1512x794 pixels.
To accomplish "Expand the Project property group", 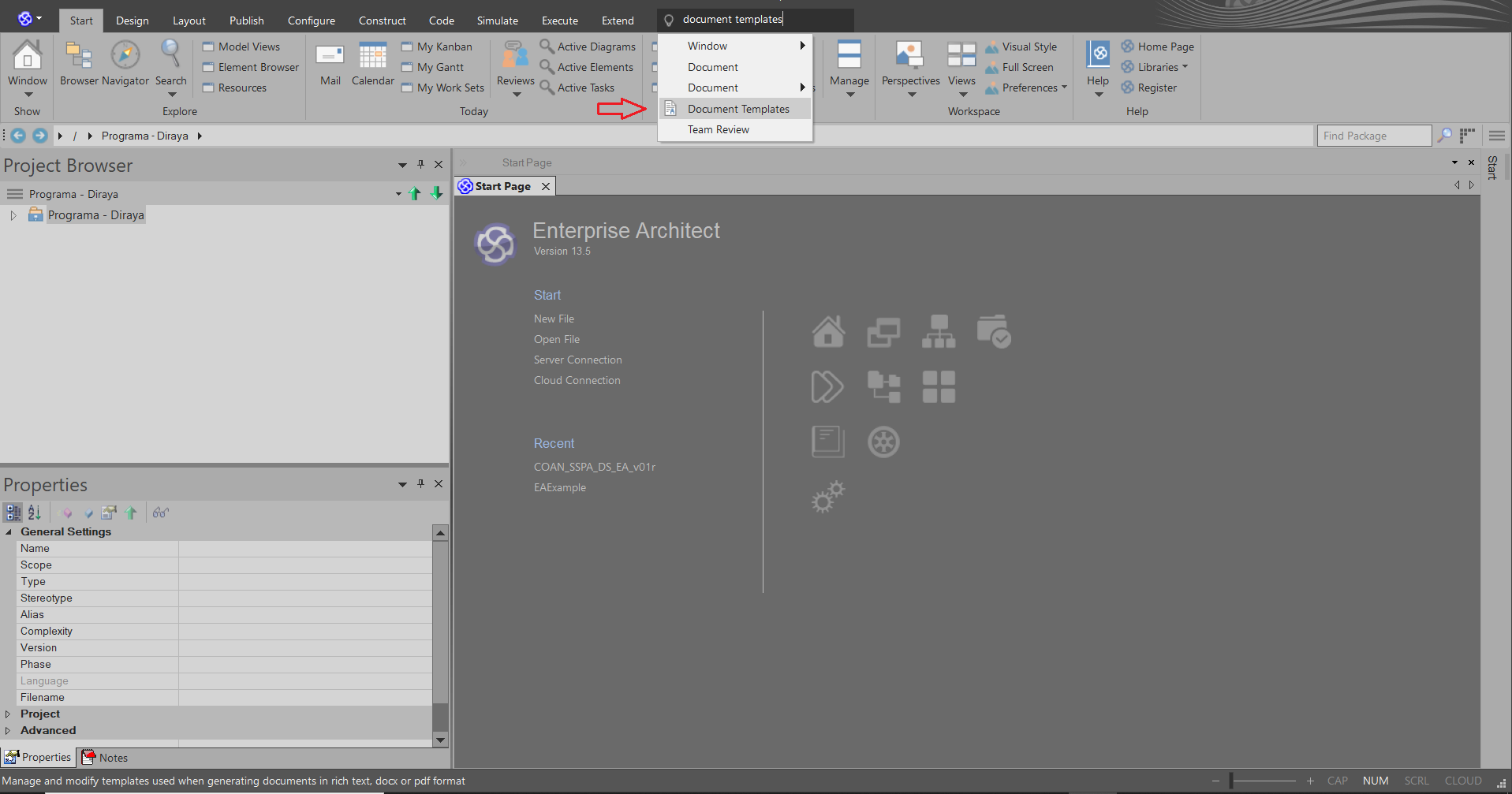I will click(8, 714).
